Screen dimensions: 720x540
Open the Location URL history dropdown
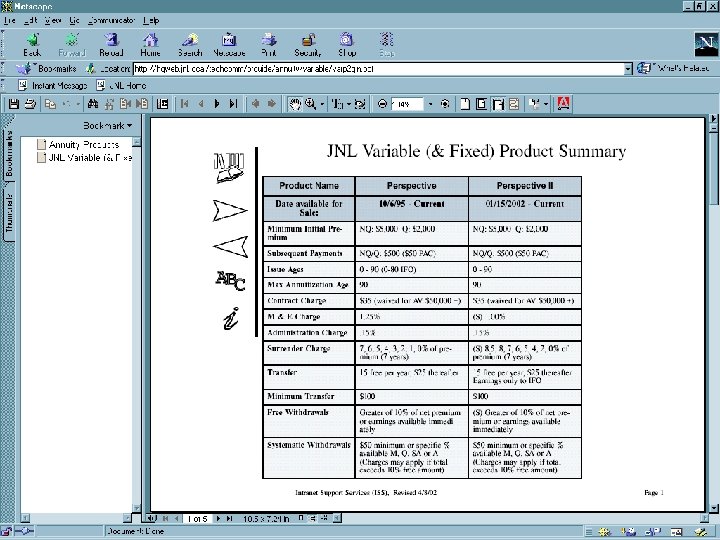click(x=628, y=69)
